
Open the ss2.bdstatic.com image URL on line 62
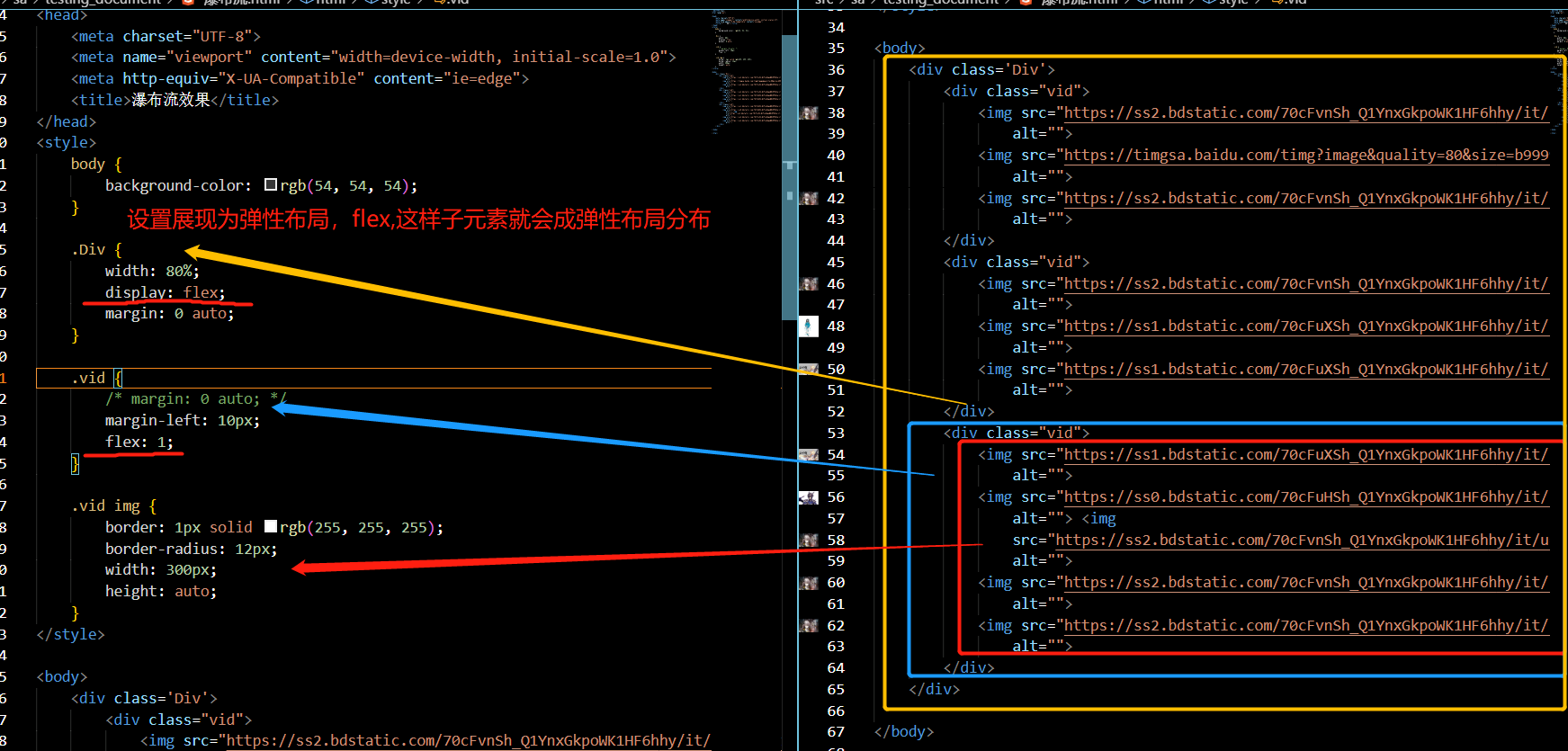(x=1306, y=625)
